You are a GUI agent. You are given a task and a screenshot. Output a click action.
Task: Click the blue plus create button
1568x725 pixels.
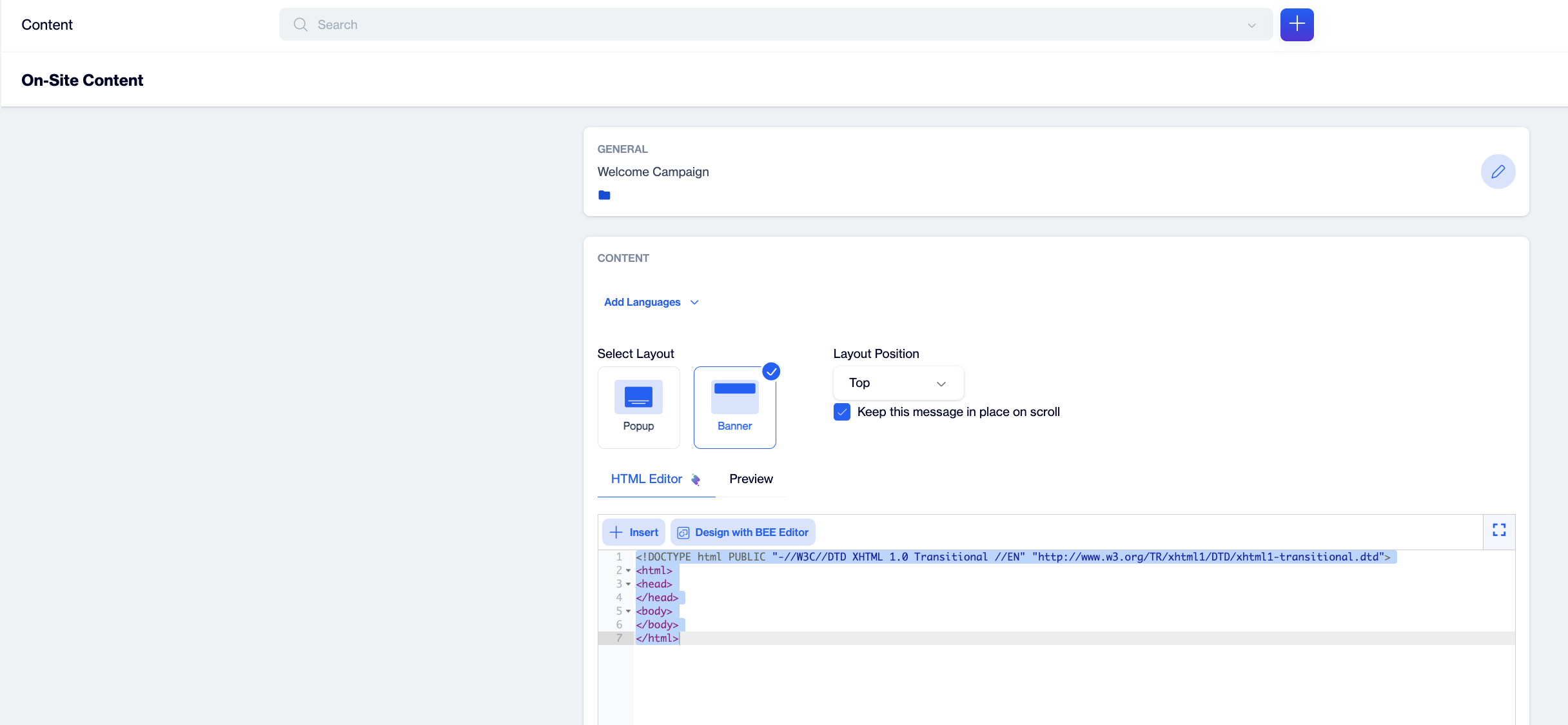coord(1297,25)
